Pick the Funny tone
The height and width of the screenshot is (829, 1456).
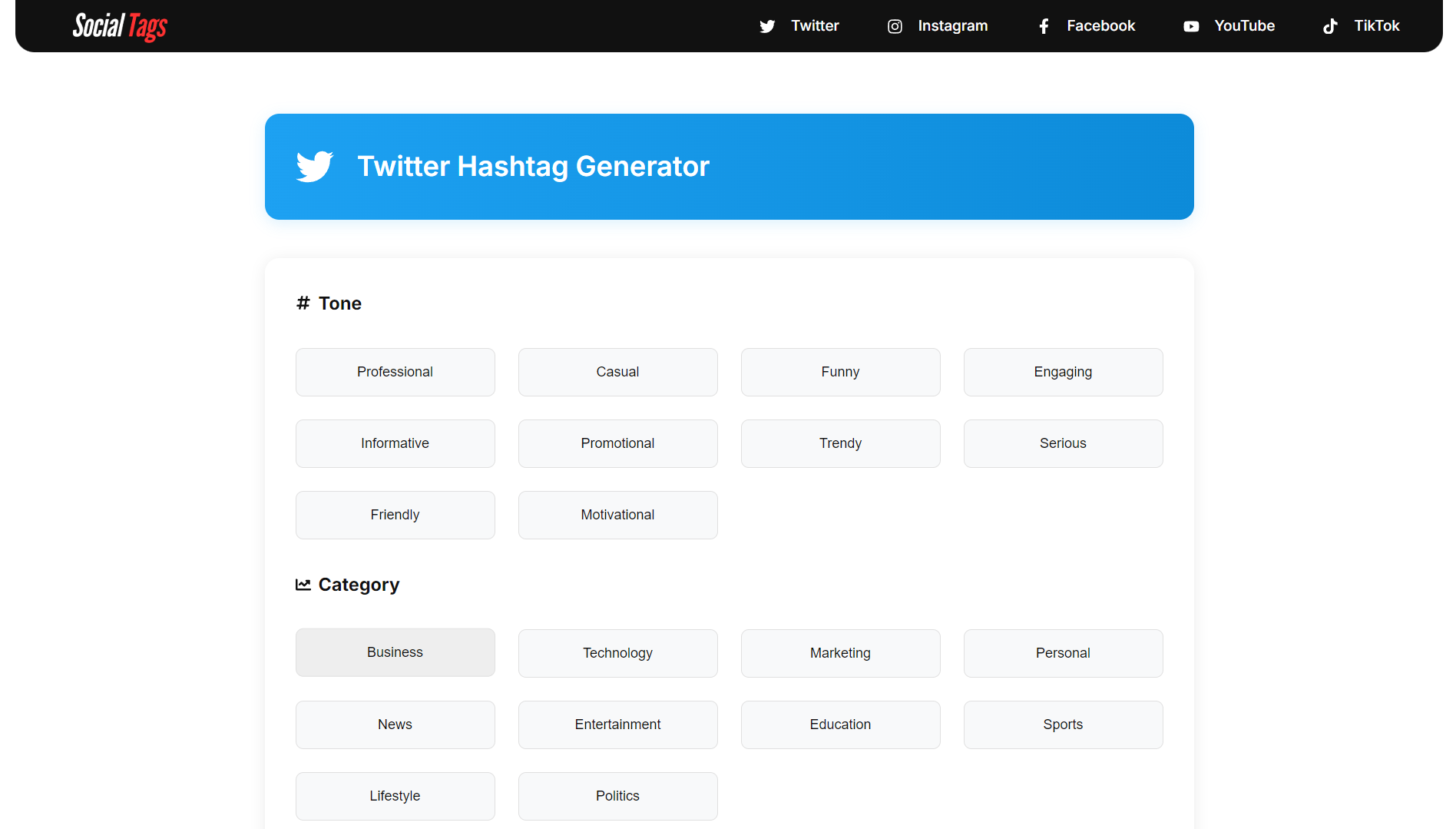(x=841, y=373)
